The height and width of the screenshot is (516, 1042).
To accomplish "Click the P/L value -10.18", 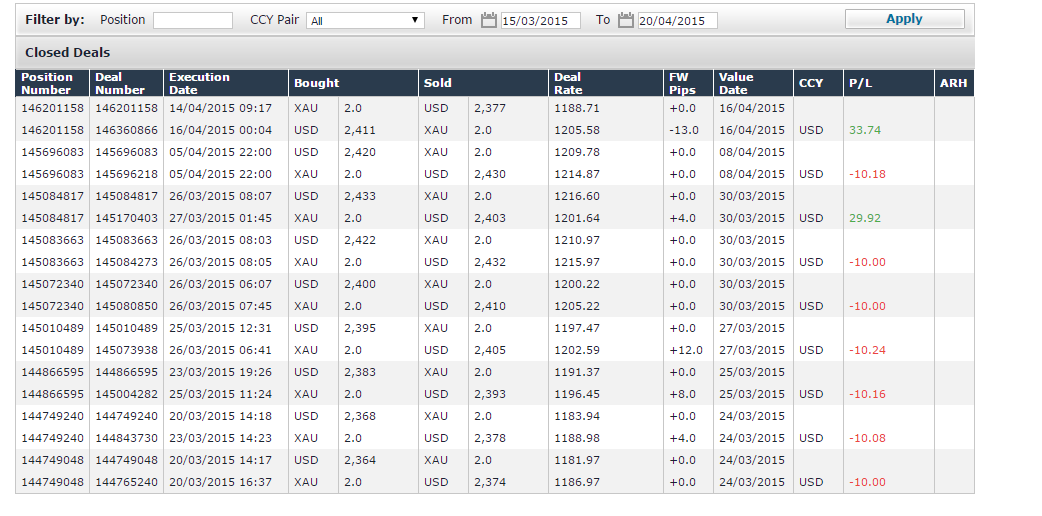I will pos(867,174).
